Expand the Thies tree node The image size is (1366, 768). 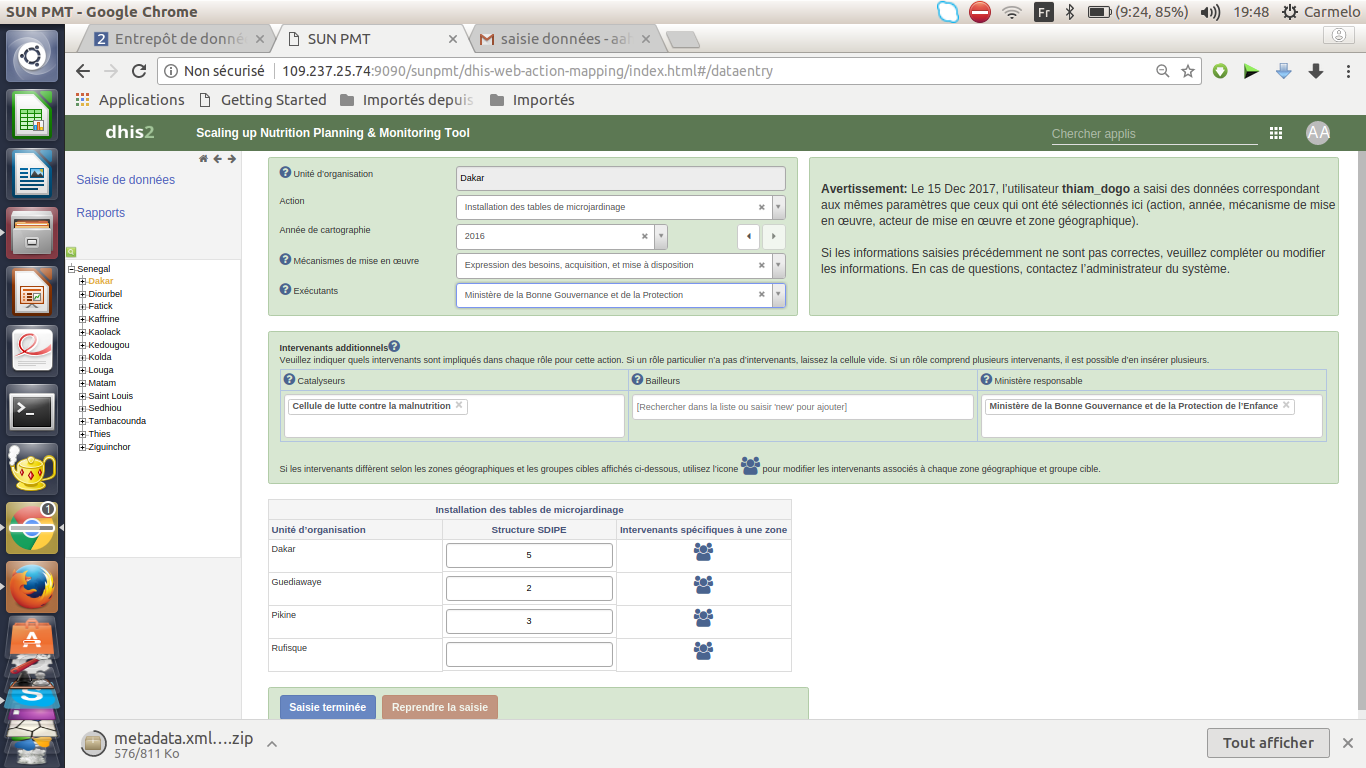click(83, 434)
